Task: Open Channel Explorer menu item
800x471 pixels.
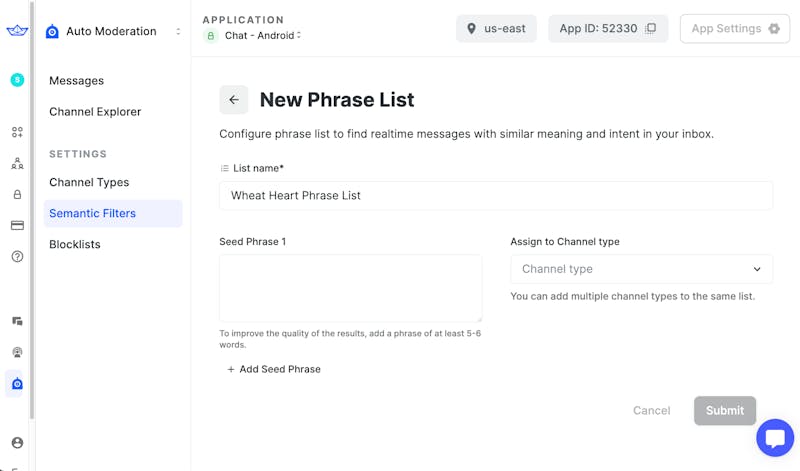Action: click(95, 112)
